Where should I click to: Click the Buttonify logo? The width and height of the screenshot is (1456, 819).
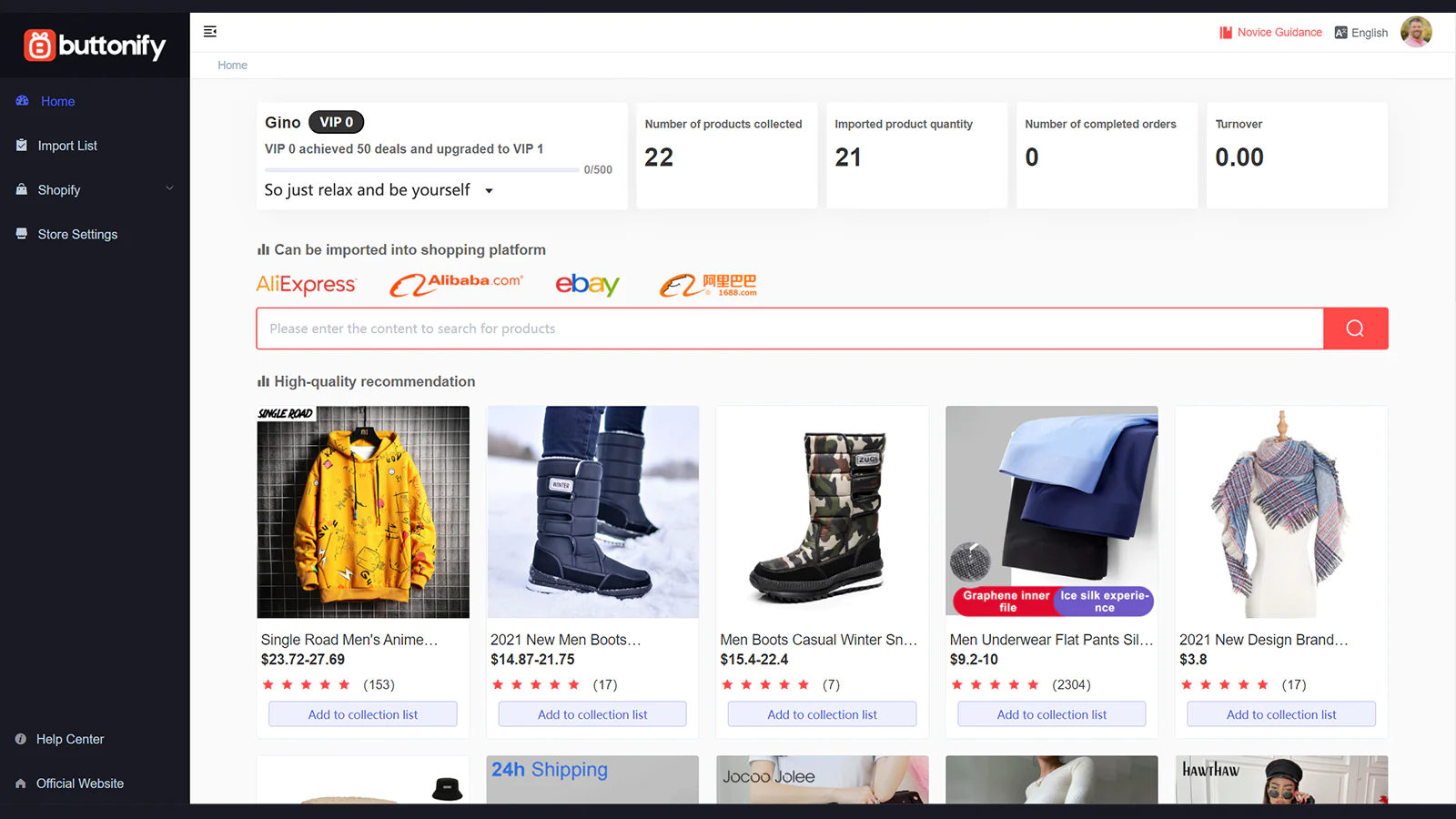[x=95, y=45]
